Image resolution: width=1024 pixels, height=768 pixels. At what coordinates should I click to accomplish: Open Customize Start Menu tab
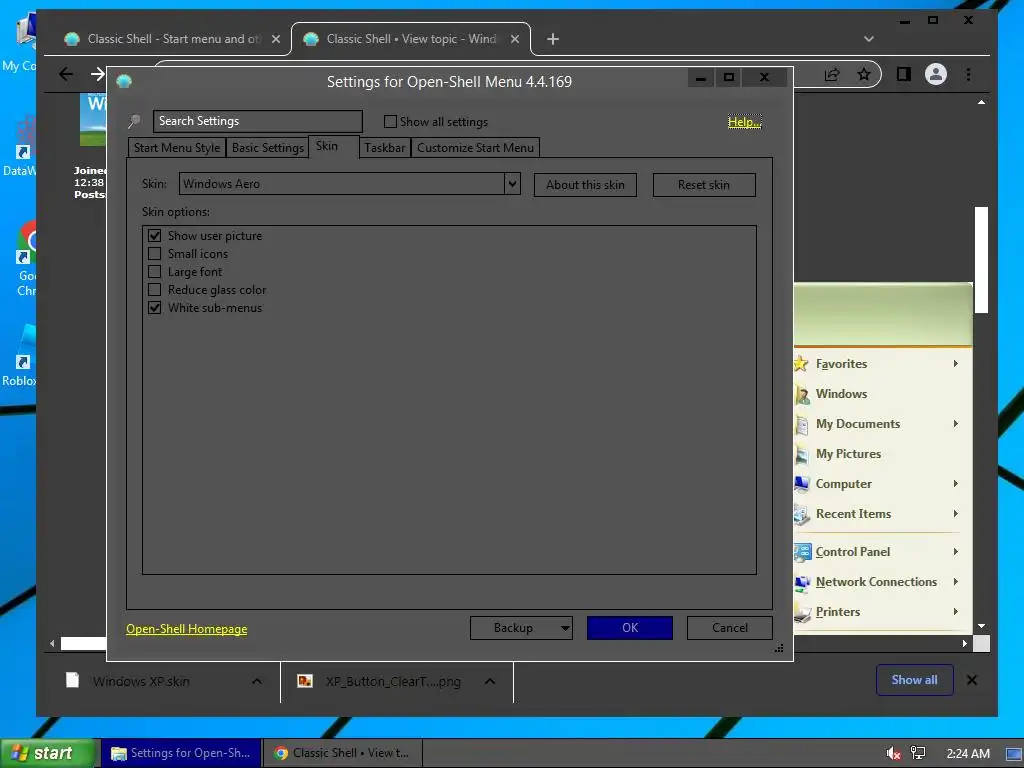point(475,148)
